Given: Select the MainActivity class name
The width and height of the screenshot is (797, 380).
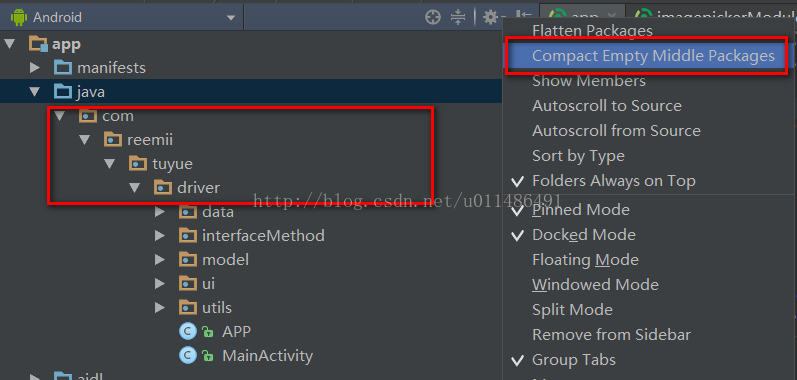Looking at the screenshot, I should tap(267, 356).
